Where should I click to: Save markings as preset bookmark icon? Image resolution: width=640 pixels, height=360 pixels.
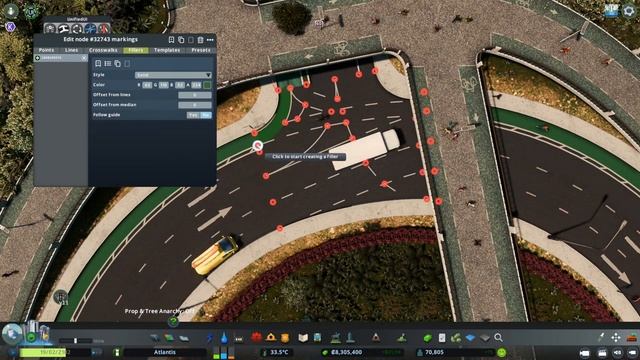point(171,40)
